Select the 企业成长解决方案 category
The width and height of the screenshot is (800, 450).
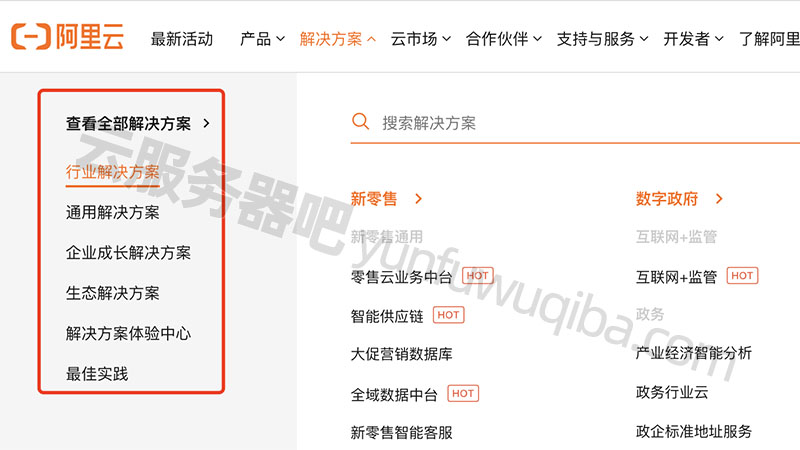coord(128,253)
